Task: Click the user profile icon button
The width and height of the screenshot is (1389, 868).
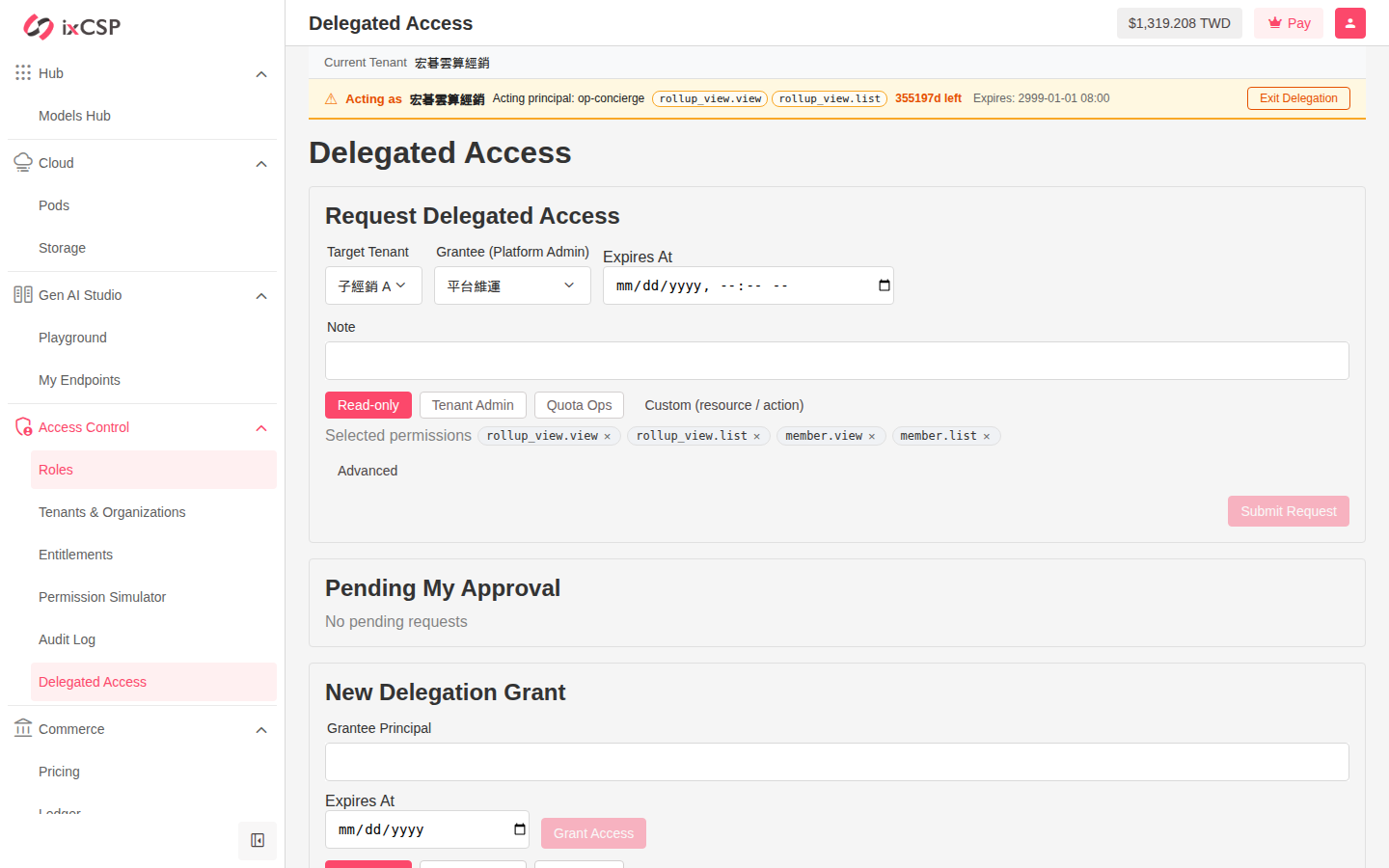Action: point(1349,23)
